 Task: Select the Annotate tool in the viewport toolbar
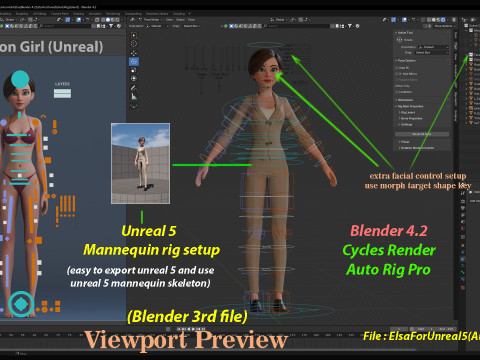tap(134, 88)
